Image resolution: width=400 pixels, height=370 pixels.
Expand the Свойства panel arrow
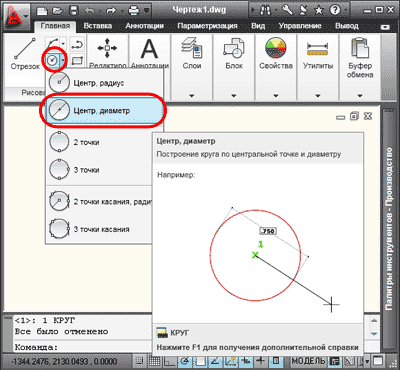click(x=276, y=96)
